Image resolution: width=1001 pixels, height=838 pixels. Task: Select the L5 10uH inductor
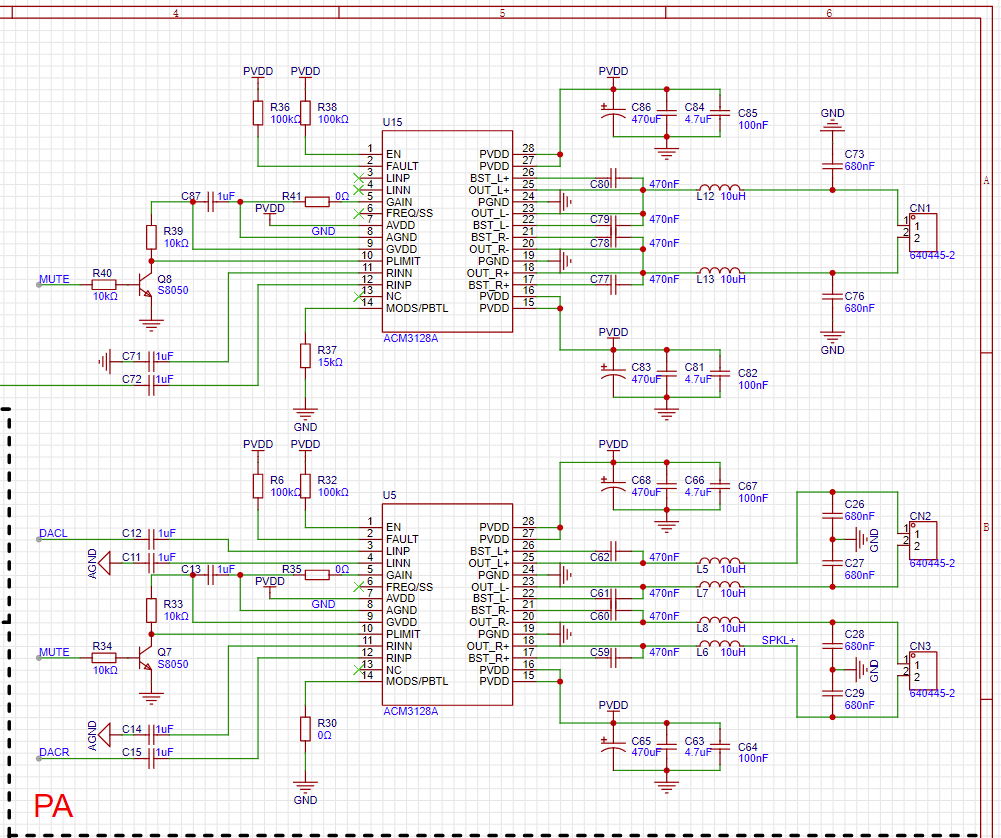pyautogui.click(x=720, y=560)
